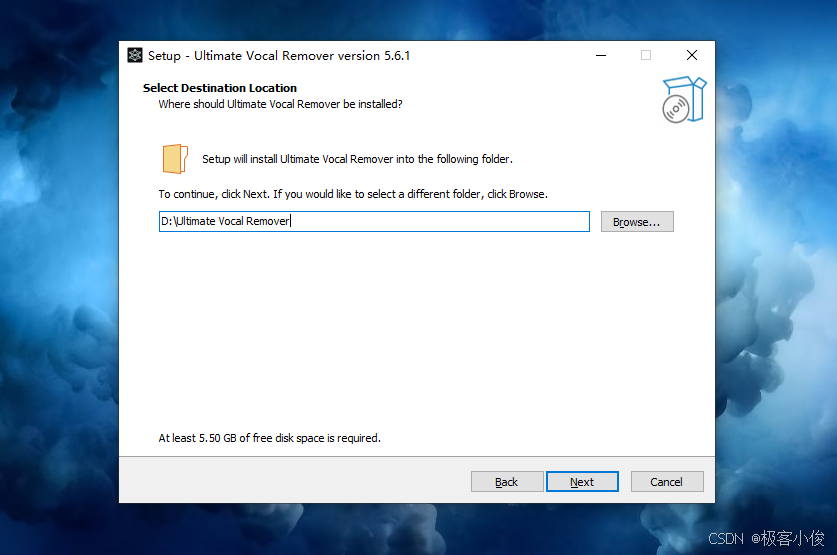837x555 pixels.
Task: Click the Setup window title text
Action: (279, 56)
